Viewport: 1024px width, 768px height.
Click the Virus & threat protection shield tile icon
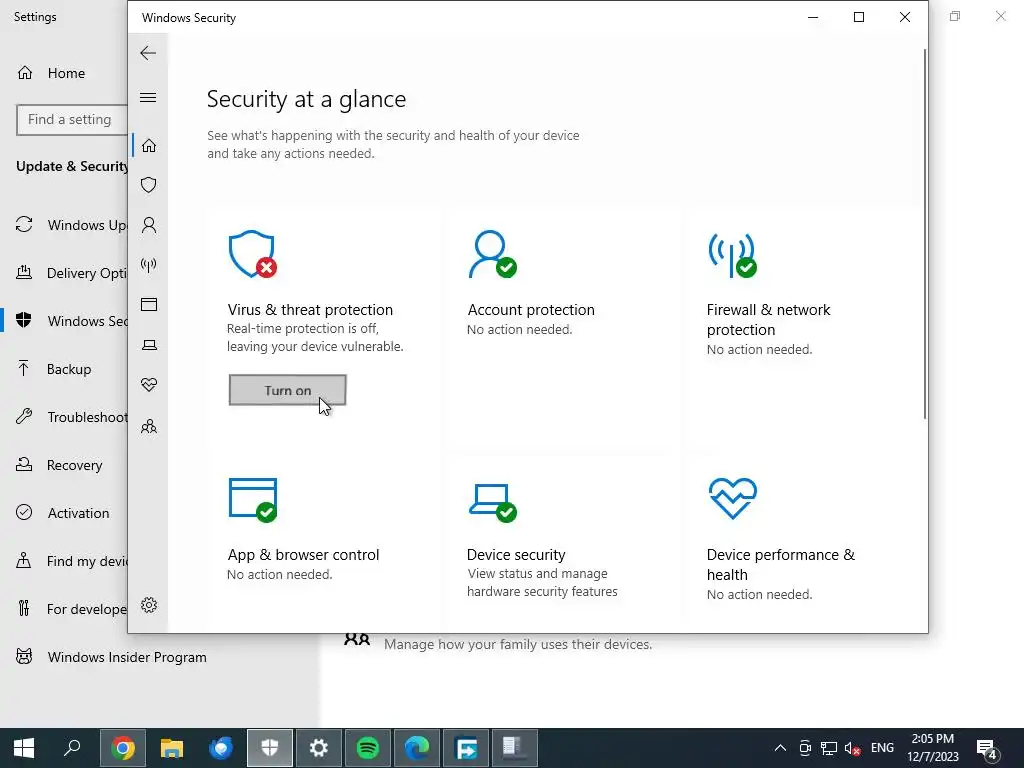(x=253, y=254)
